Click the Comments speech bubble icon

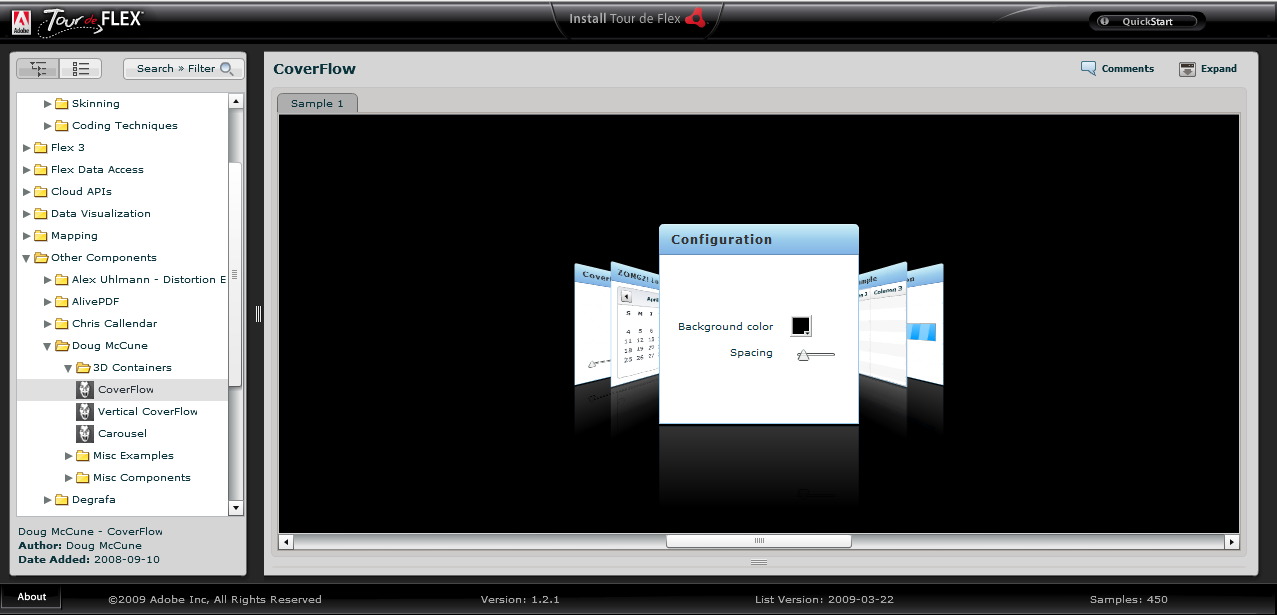[1088, 69]
